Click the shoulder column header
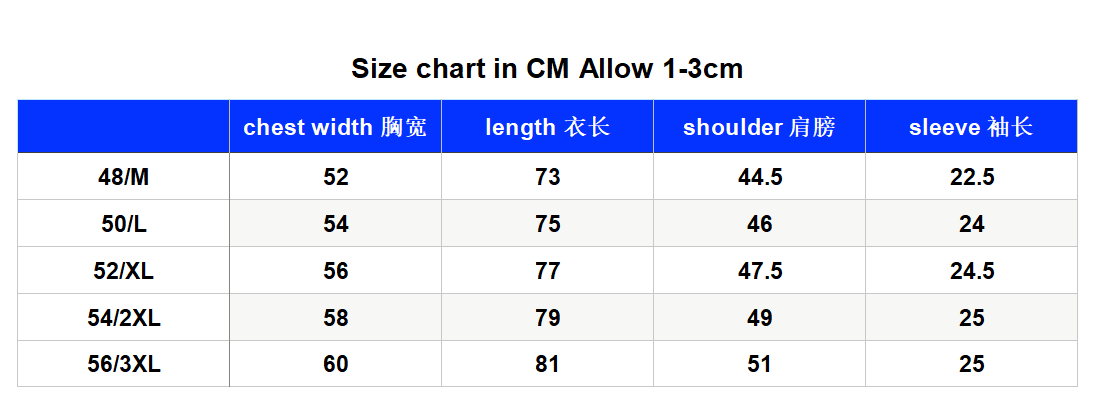1100x412 pixels. click(759, 127)
